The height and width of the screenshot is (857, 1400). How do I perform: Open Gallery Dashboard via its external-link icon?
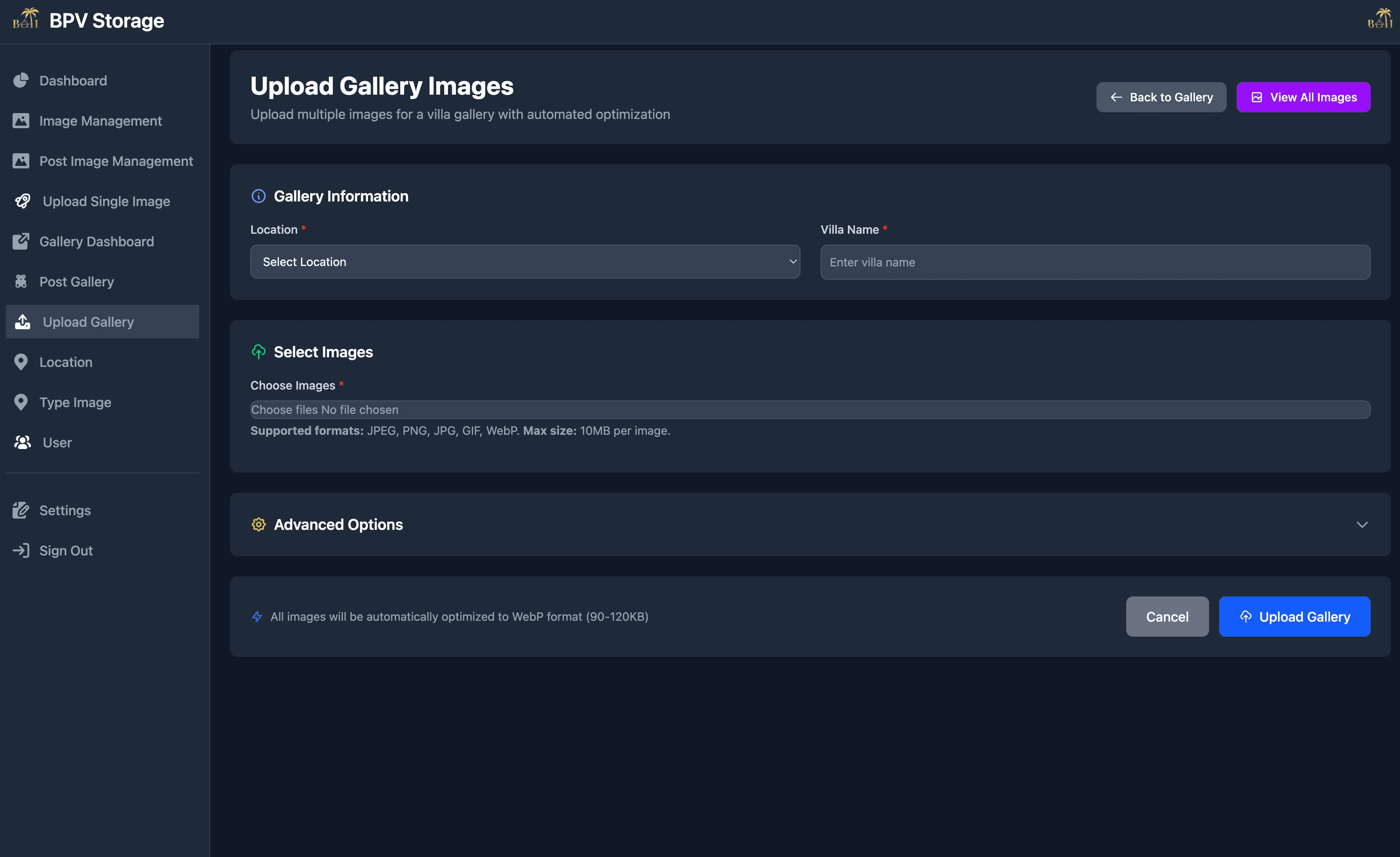pyautogui.click(x=21, y=241)
